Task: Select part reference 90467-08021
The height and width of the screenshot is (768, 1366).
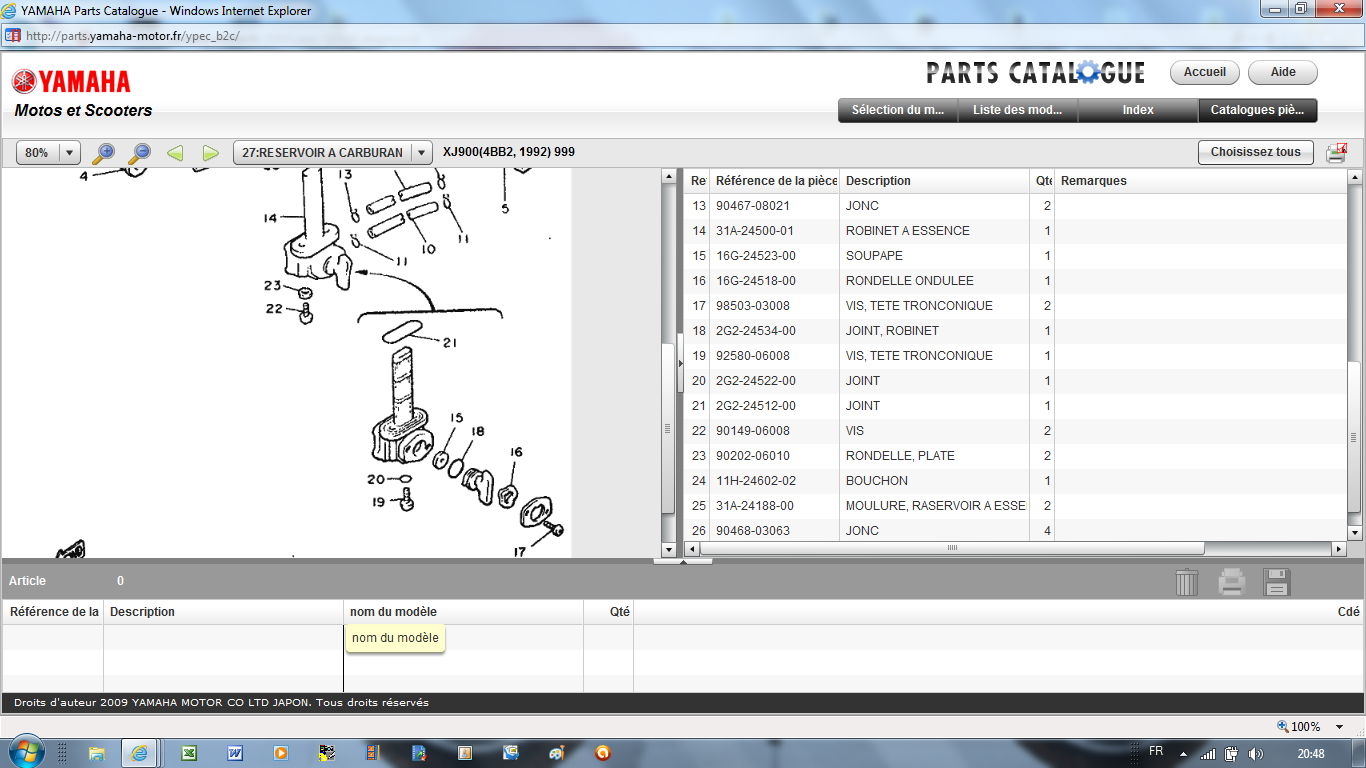Action: (753, 206)
